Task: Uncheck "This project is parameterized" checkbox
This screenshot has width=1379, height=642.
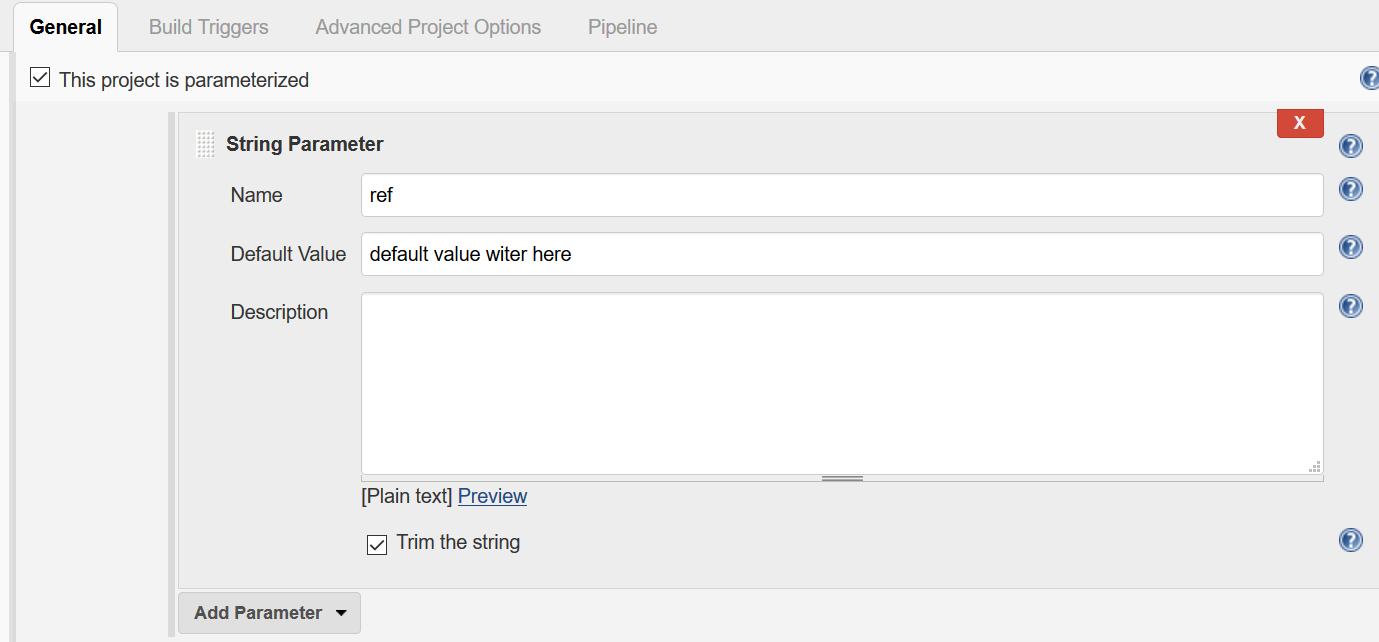Action: (x=40, y=78)
